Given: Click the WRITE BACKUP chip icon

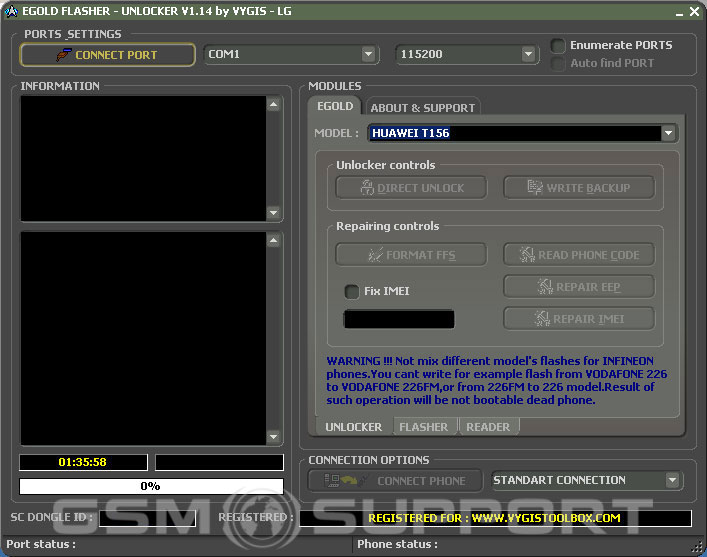Looking at the screenshot, I should point(535,187).
